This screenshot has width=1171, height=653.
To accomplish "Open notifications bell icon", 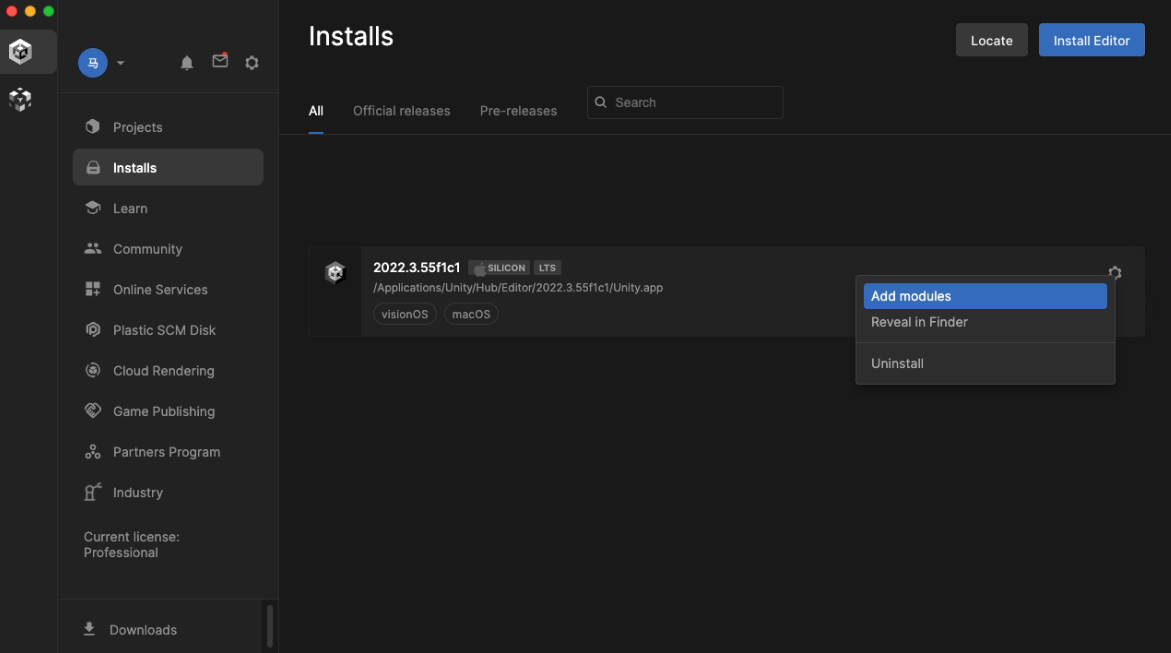I will coord(187,63).
